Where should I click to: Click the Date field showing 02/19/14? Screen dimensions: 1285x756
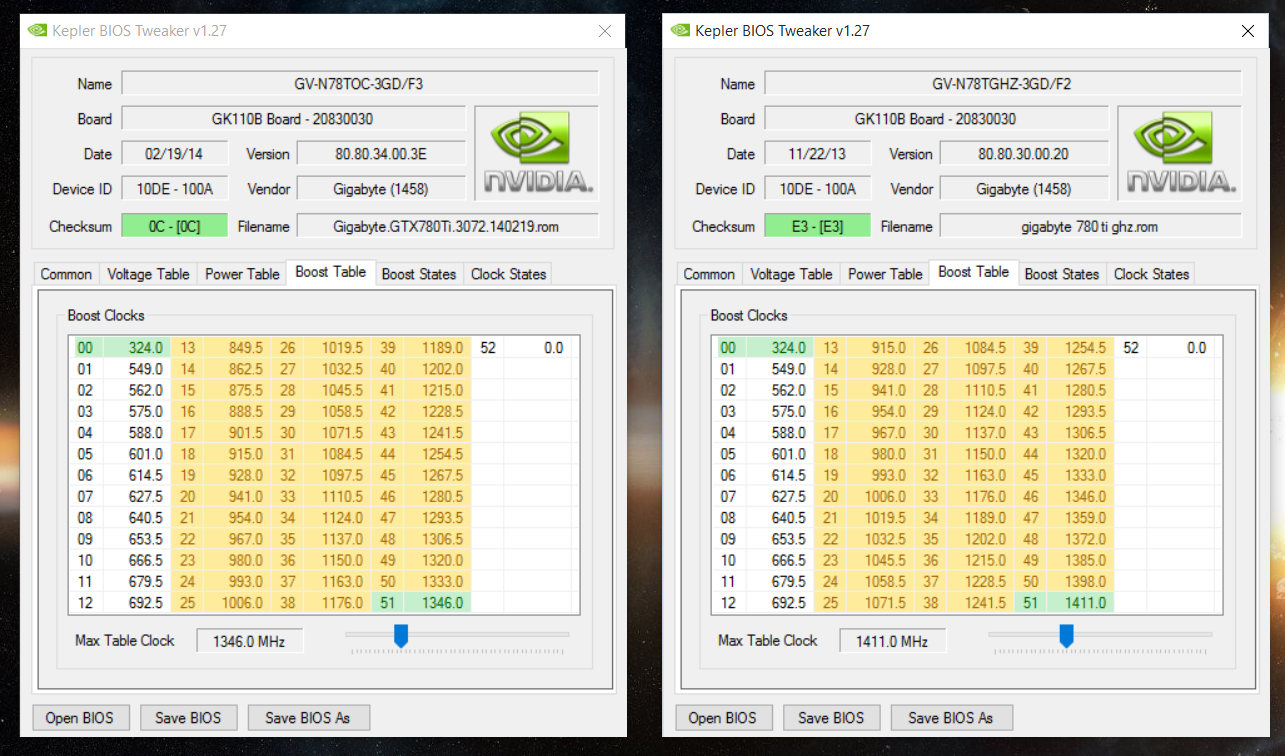click(175, 154)
